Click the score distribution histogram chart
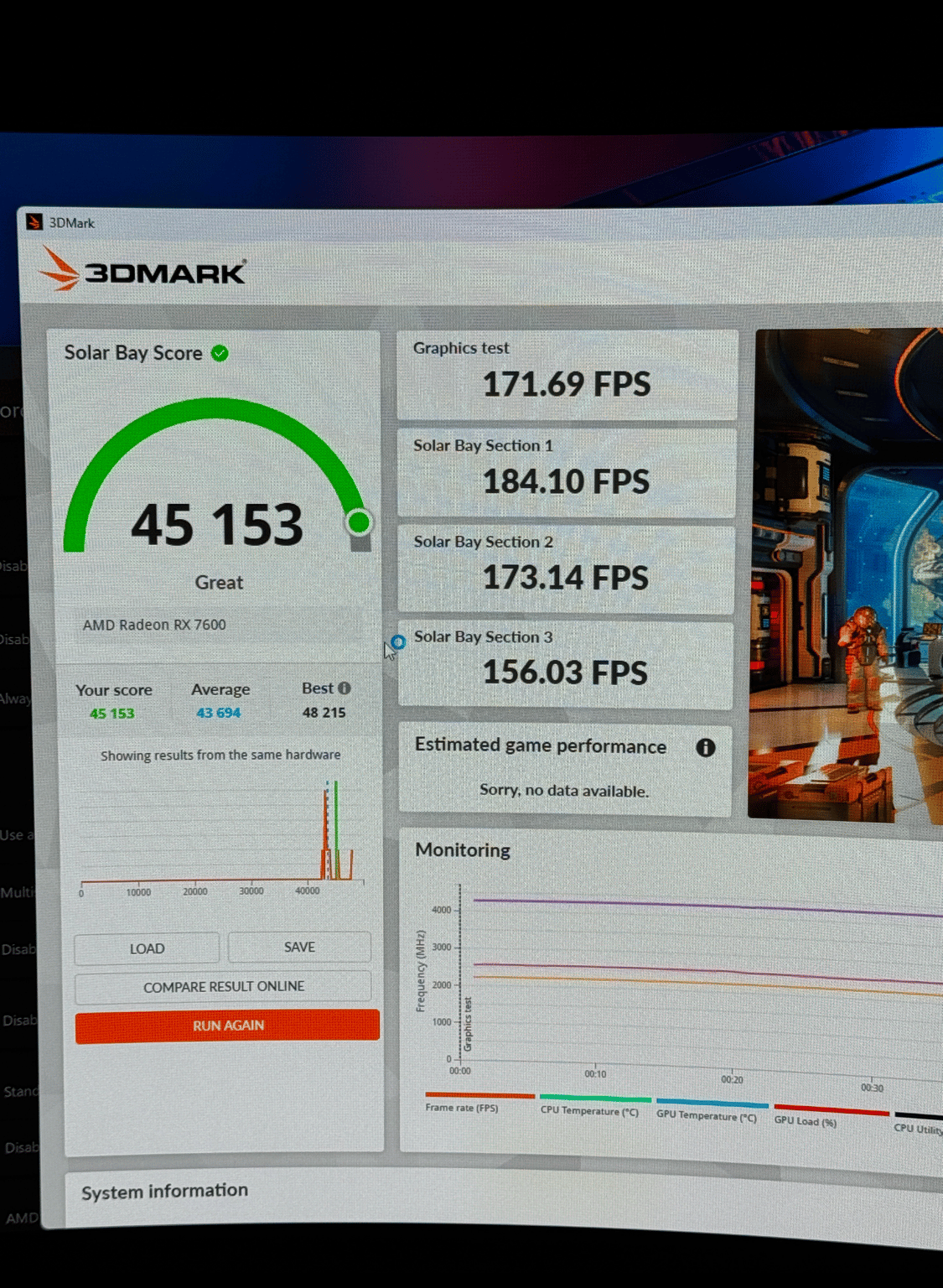 point(222,834)
